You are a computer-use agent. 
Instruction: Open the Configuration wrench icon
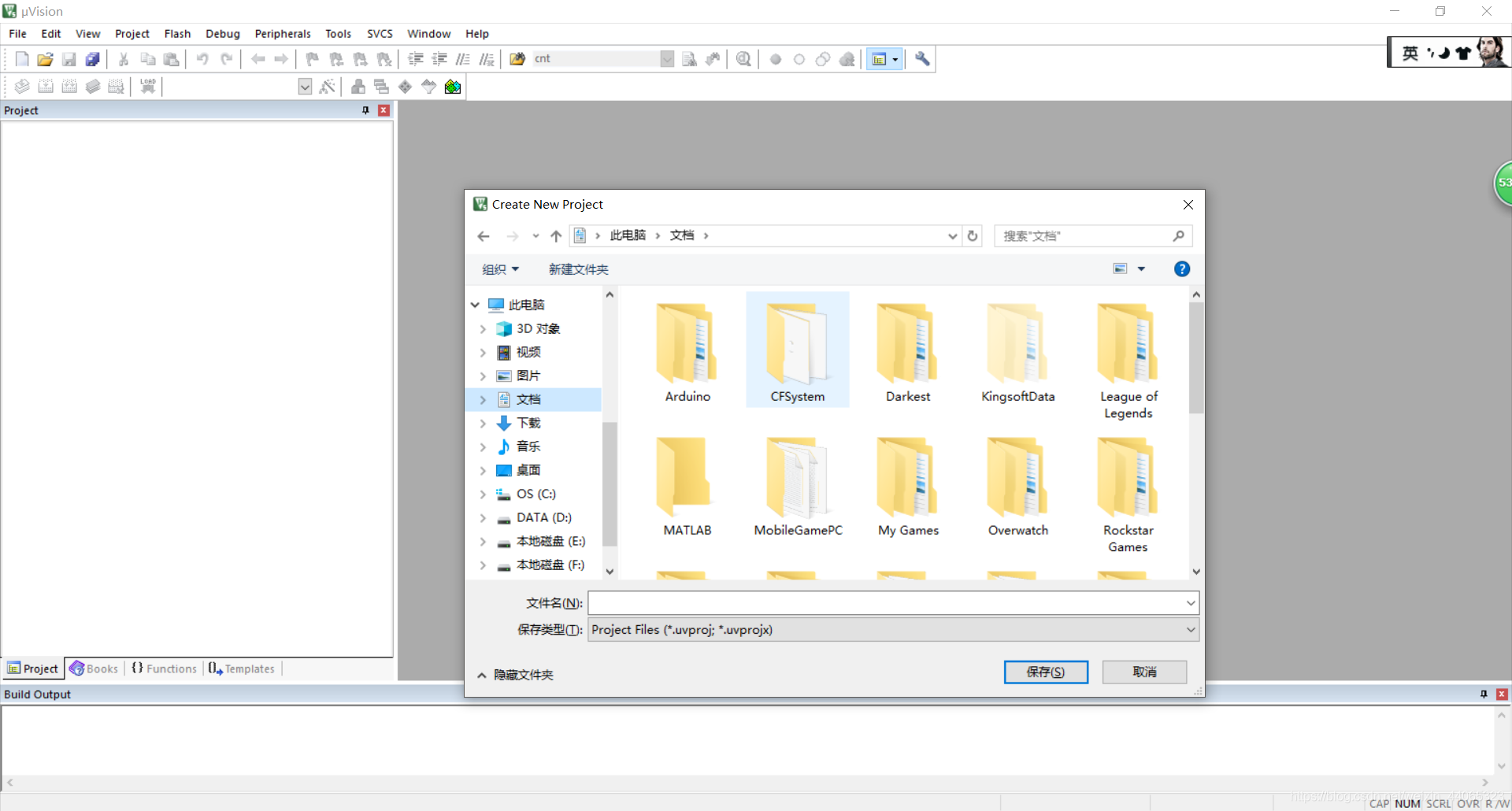click(x=922, y=59)
